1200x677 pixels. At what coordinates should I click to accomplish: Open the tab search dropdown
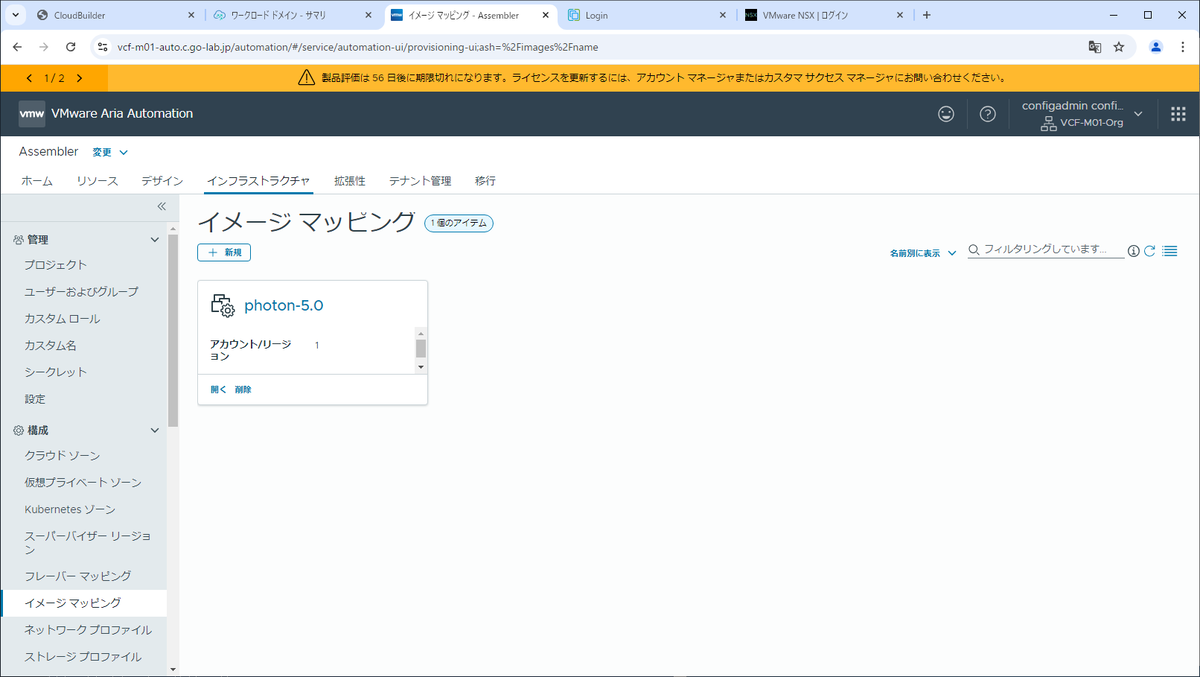[x=15, y=15]
